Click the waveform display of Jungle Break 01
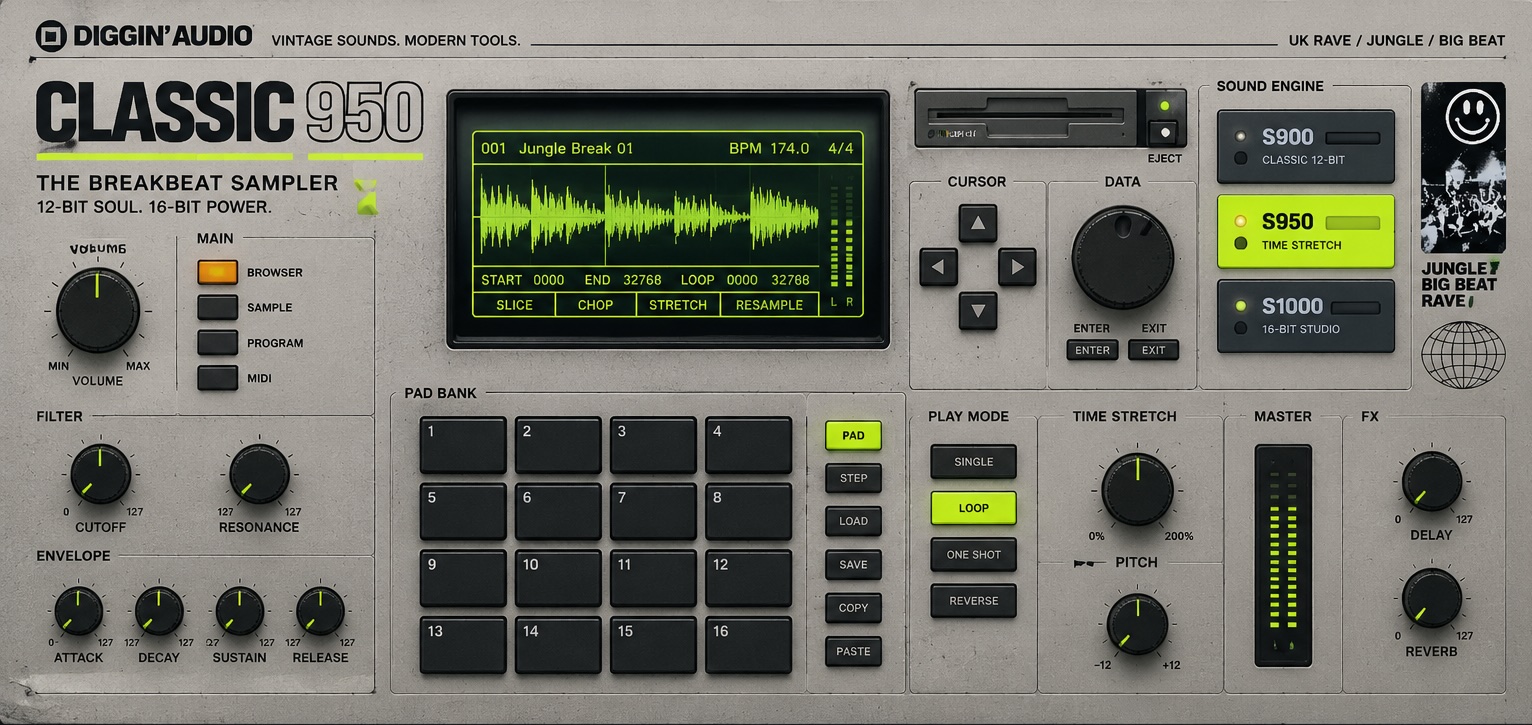 click(x=648, y=214)
